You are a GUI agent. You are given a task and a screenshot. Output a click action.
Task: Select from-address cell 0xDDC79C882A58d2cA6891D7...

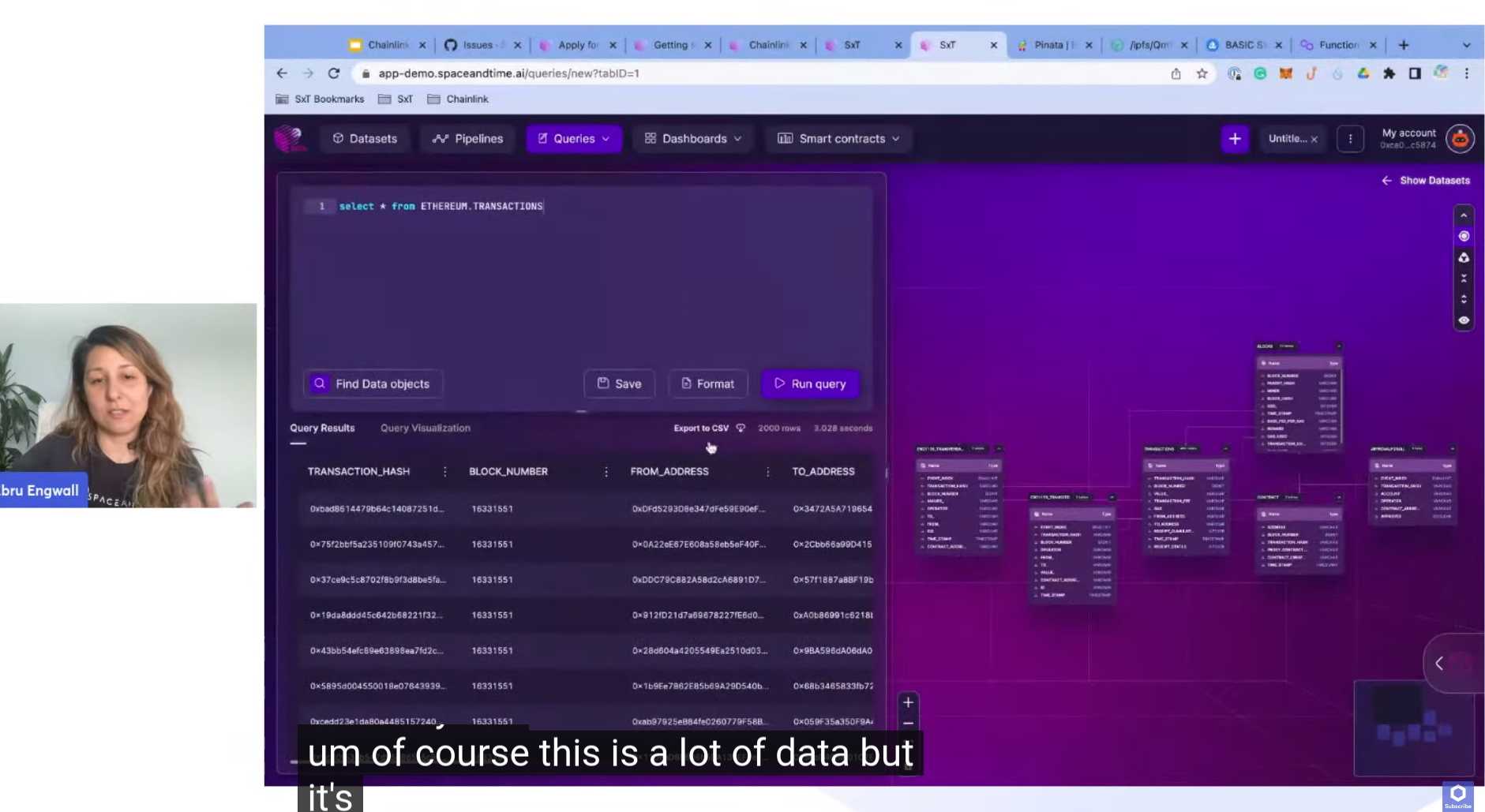point(699,580)
